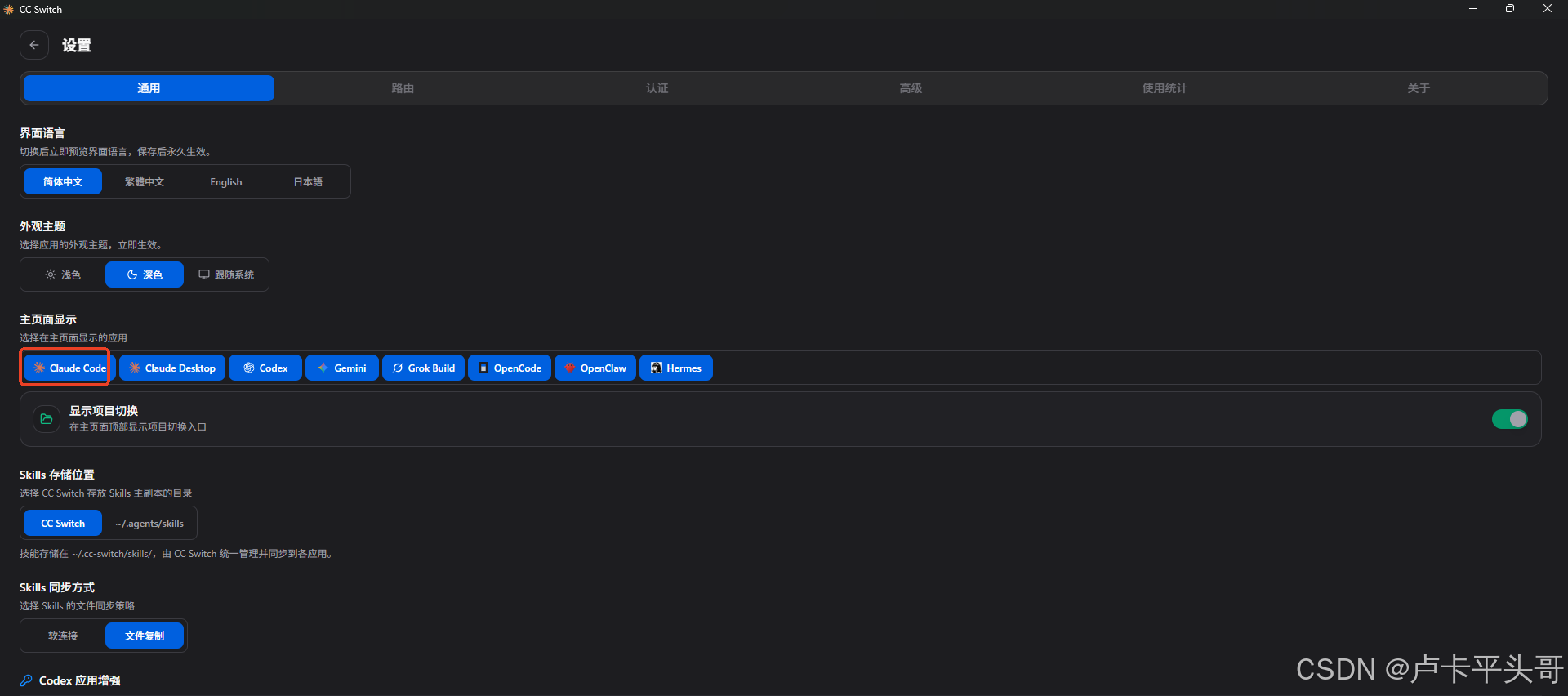Click the Skills 存储位置 heading
1568x696 pixels.
pyautogui.click(x=57, y=475)
